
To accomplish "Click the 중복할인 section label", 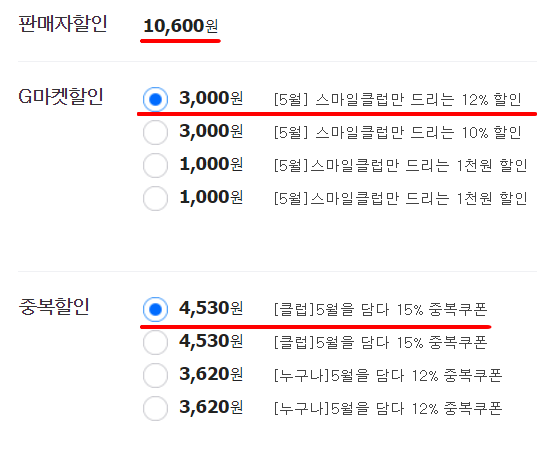I will click(54, 306).
